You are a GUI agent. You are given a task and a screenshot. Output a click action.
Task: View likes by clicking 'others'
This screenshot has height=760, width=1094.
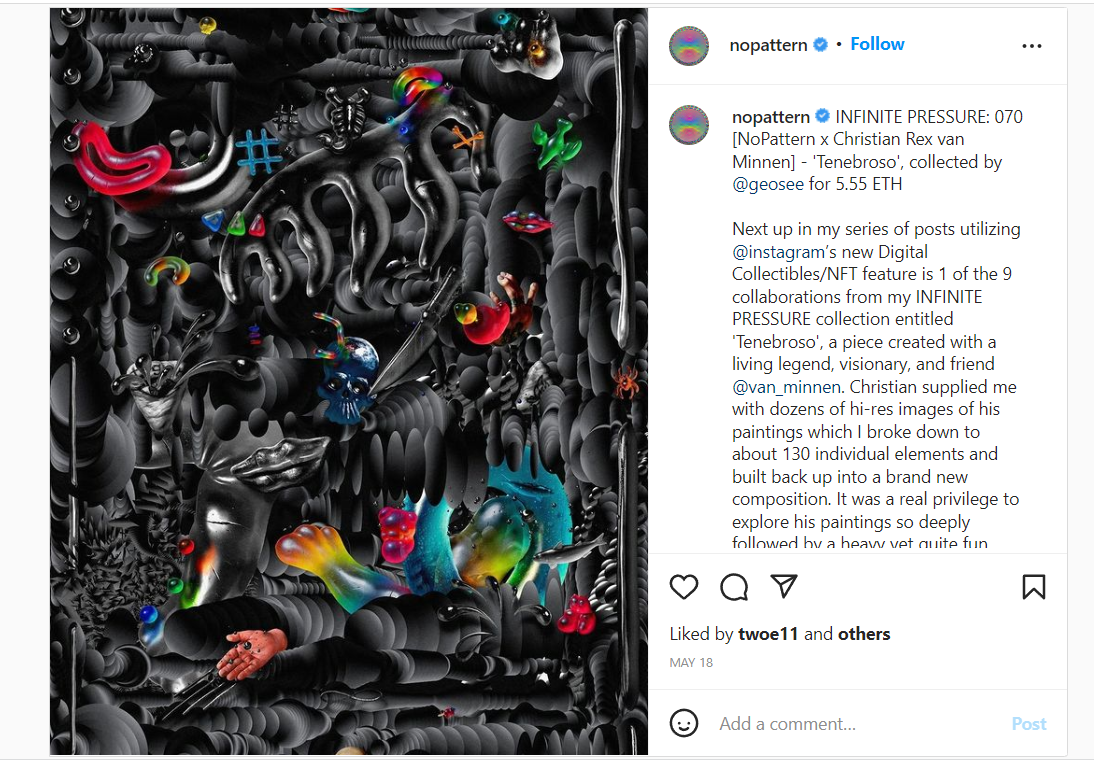point(864,634)
